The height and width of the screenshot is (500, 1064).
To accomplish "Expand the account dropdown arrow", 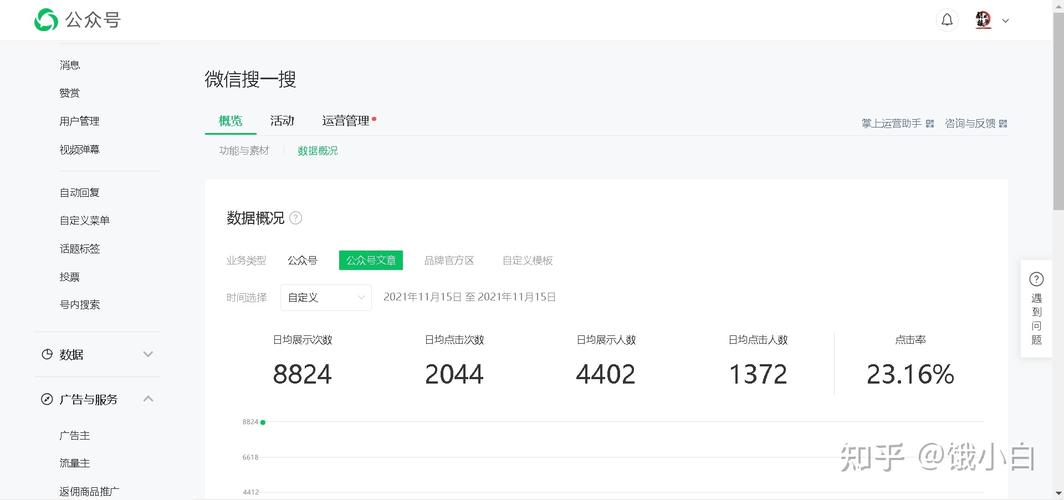I will coord(1006,20).
